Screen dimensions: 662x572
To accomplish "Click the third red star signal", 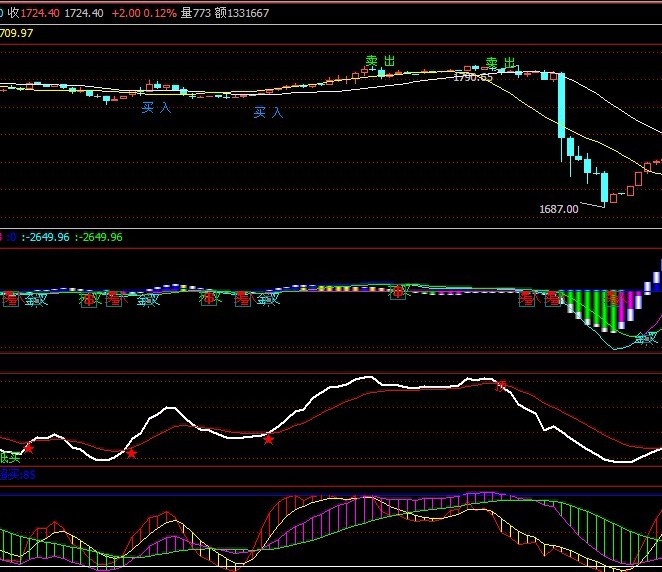I will click(x=269, y=440).
